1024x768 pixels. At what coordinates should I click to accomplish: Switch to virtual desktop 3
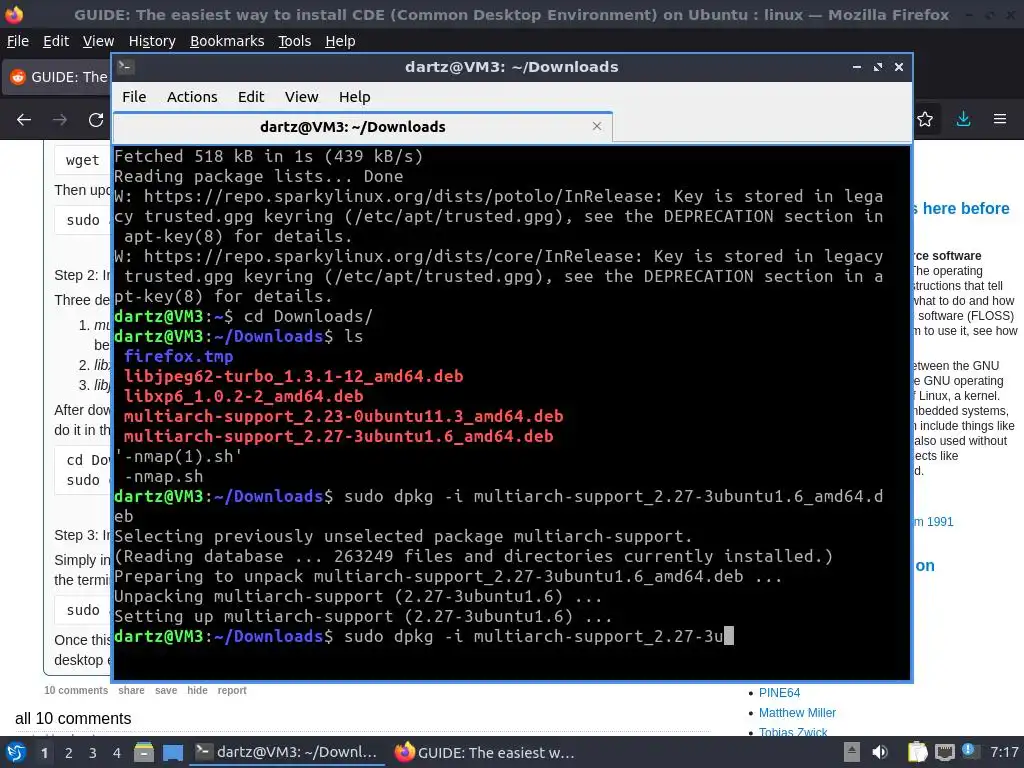click(93, 752)
